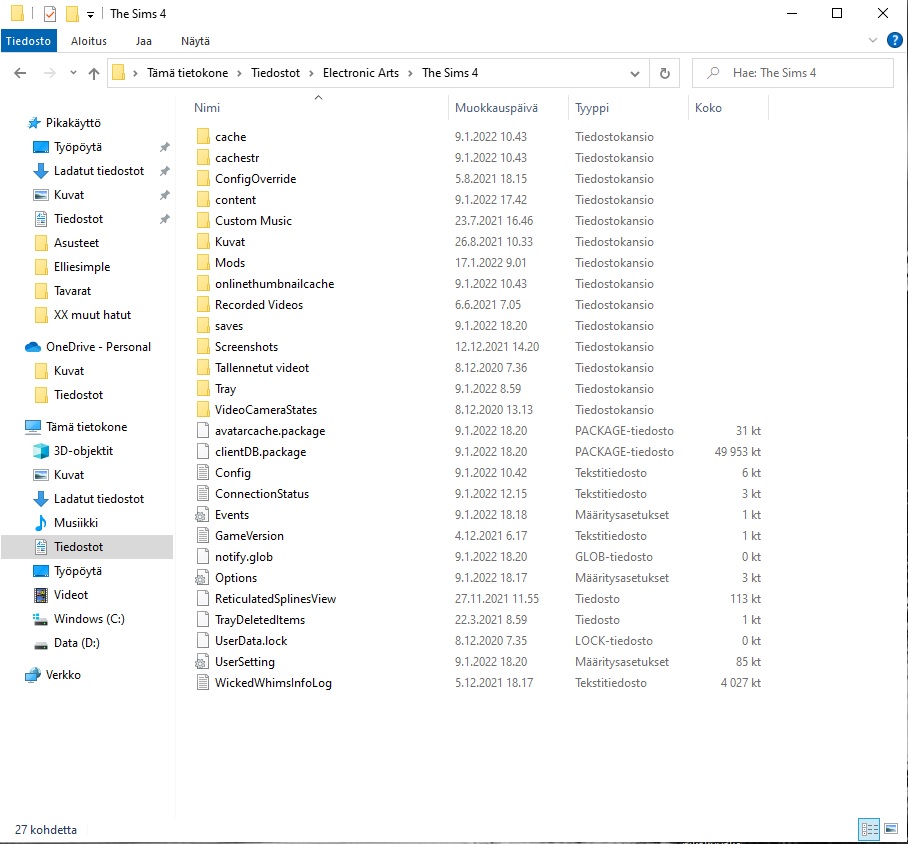Open the Tiedosto menu tab

tap(28, 41)
